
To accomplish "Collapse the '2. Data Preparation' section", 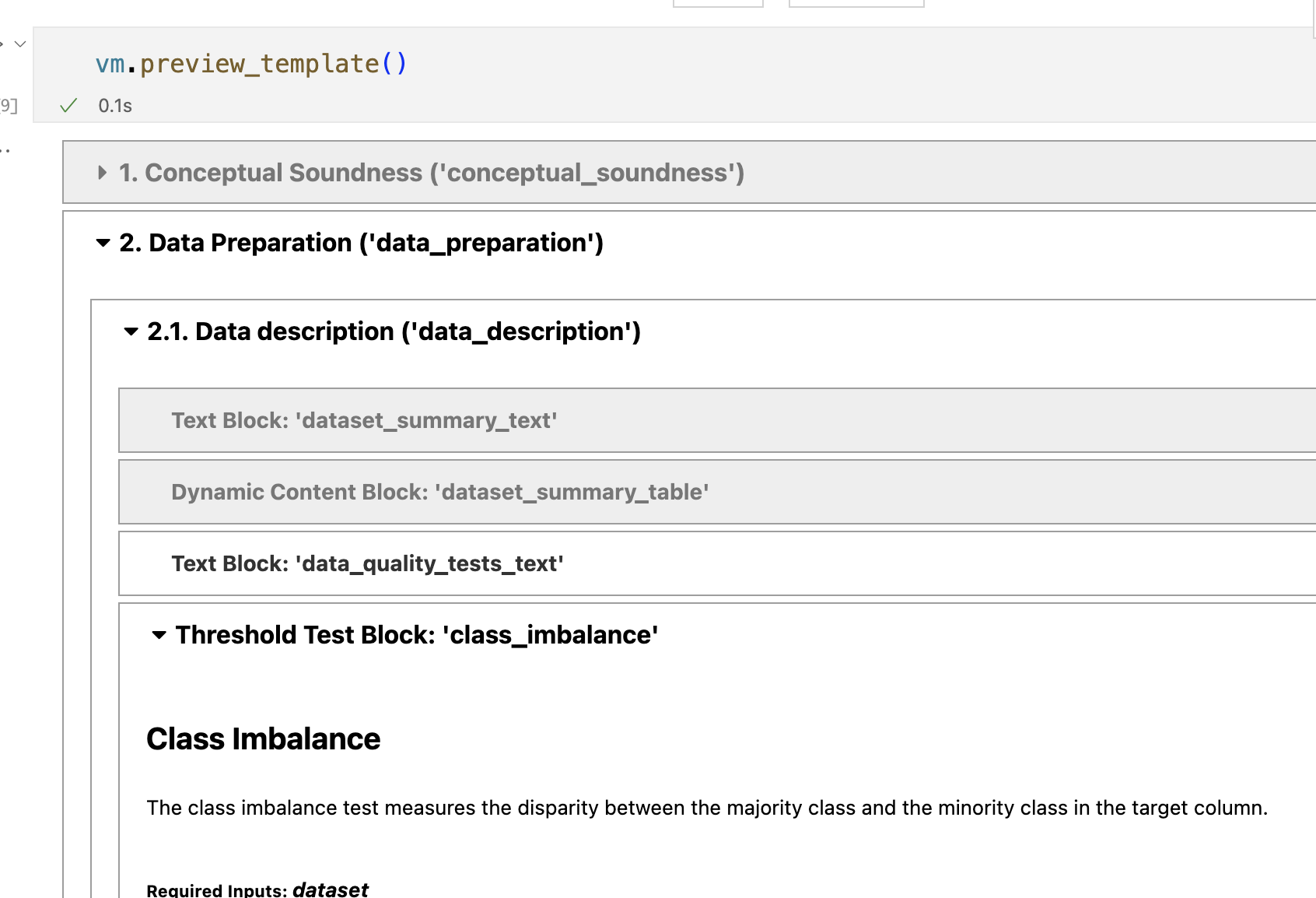I will pos(103,244).
